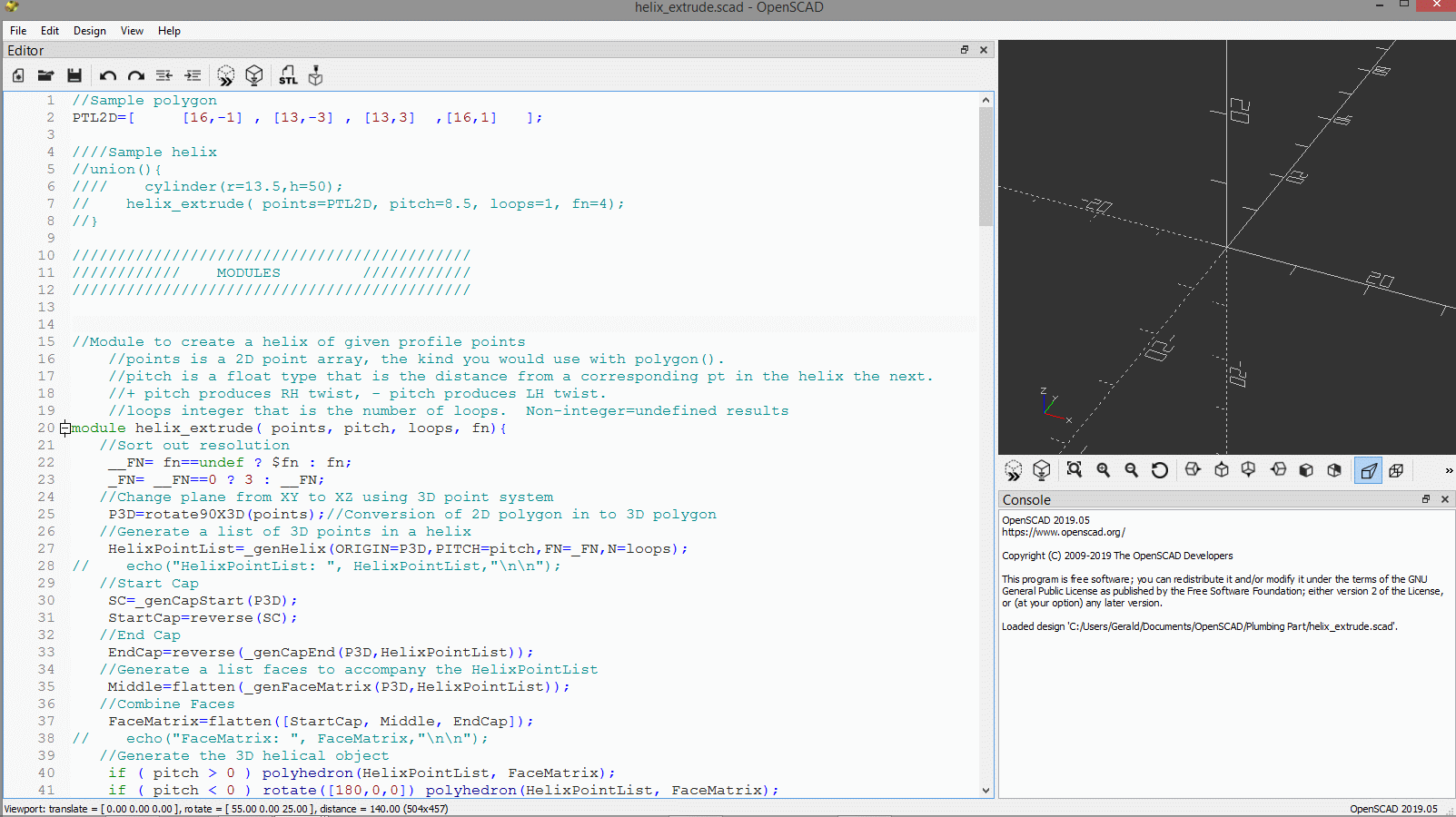Click the Render icon in the editor toolbar
This screenshot has height=817, width=1456.
[x=254, y=76]
